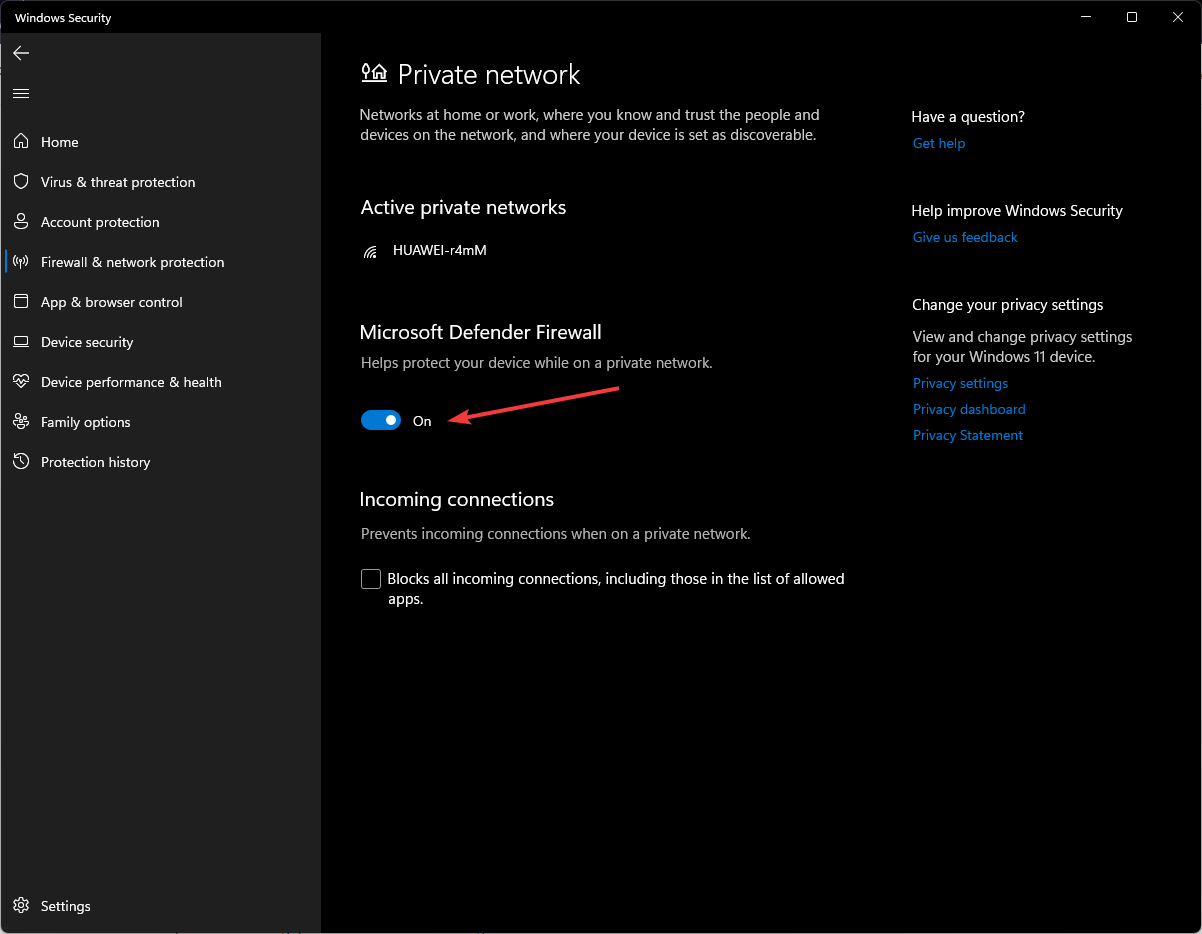Click the Incoming connections heading
The image size is (1202, 934).
coord(457,499)
